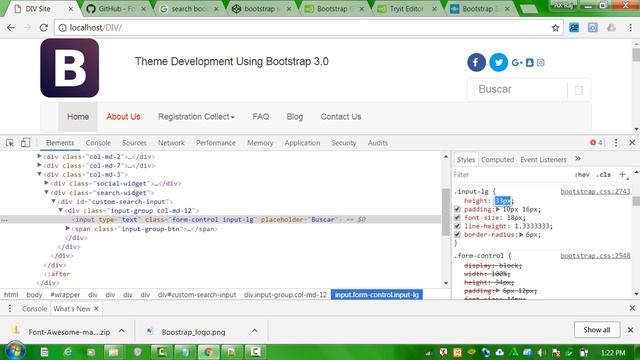Switch to the Sources tab
This screenshot has height=360, width=640.
[134, 143]
